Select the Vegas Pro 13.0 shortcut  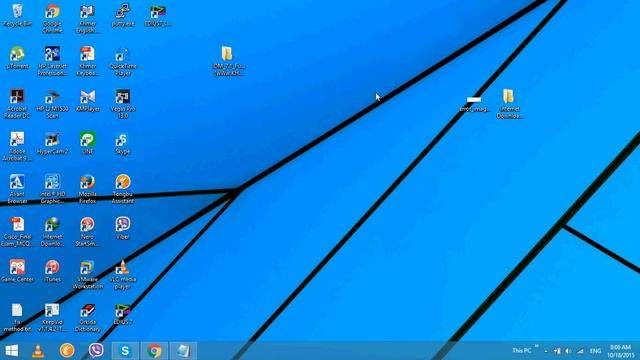point(123,104)
